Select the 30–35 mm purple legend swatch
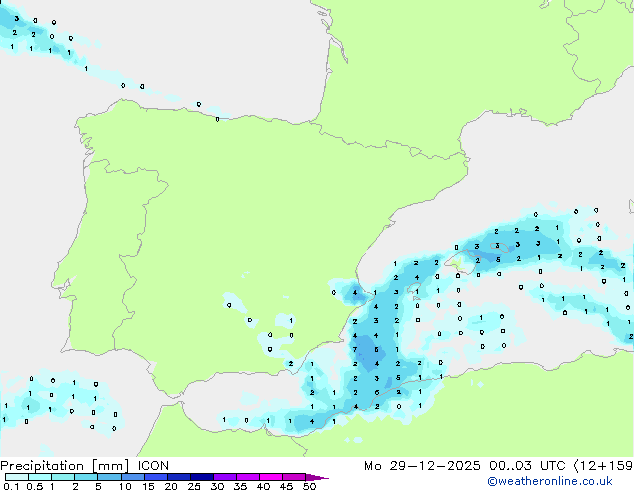This screenshot has width=634, height=490. pyautogui.click(x=225, y=477)
